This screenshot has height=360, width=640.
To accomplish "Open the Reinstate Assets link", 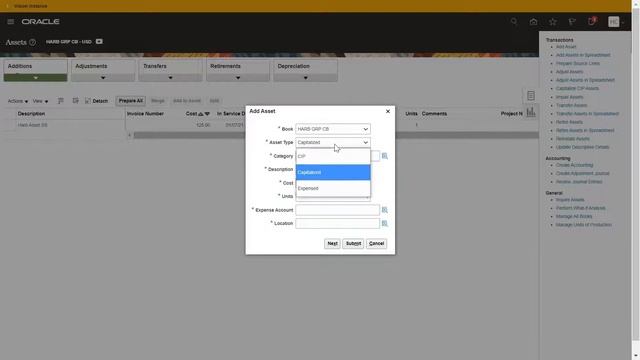I will (573, 139).
